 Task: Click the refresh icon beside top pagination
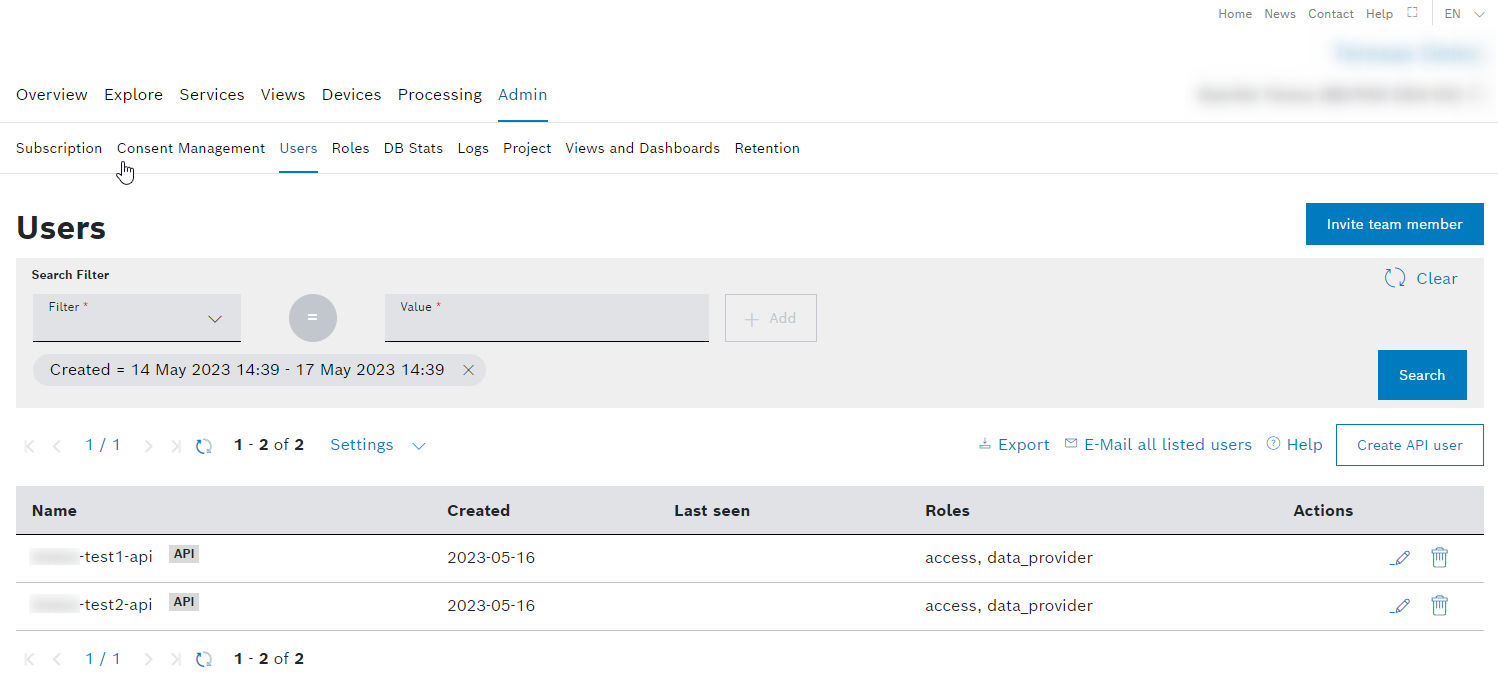(204, 446)
